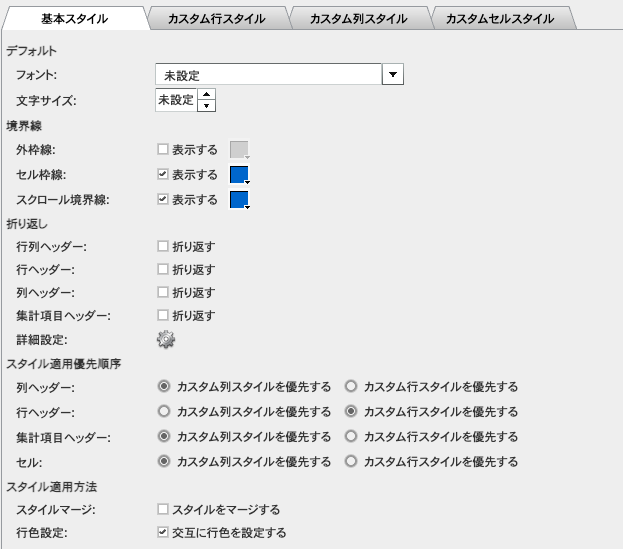Click the 文字サイズ value field
Viewport: 623px width, 549px height.
click(176, 100)
